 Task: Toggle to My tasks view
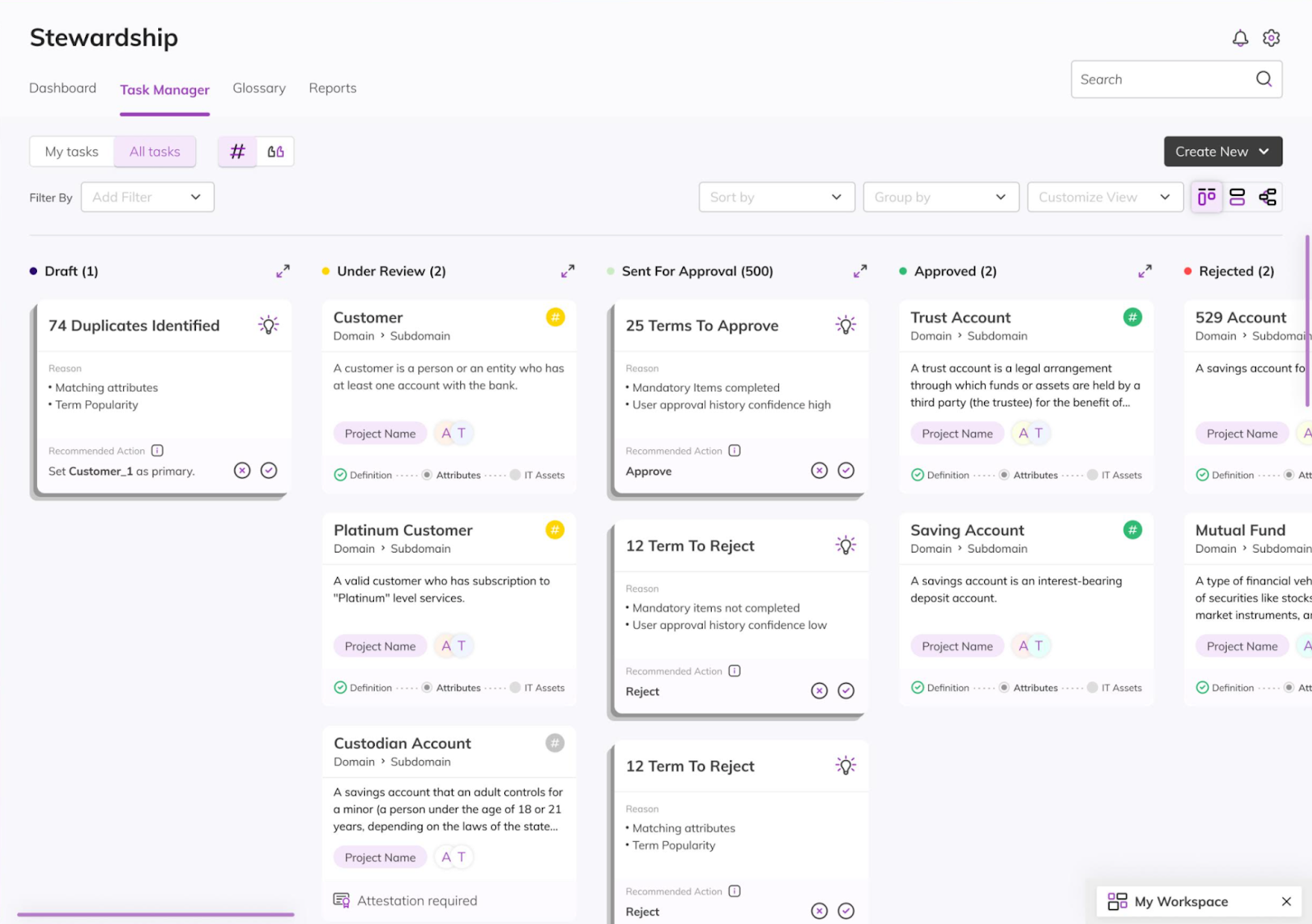click(72, 152)
